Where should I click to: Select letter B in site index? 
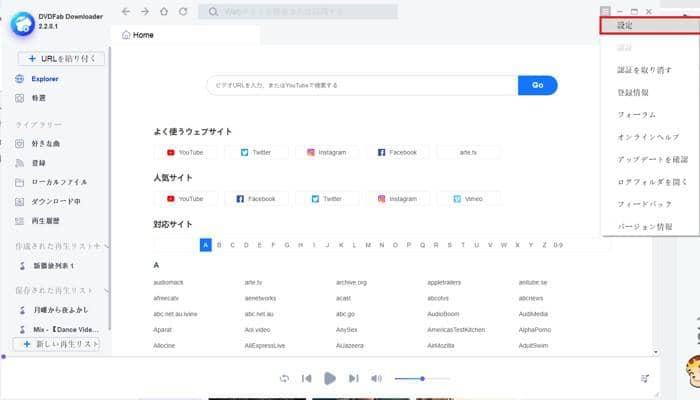(219, 245)
